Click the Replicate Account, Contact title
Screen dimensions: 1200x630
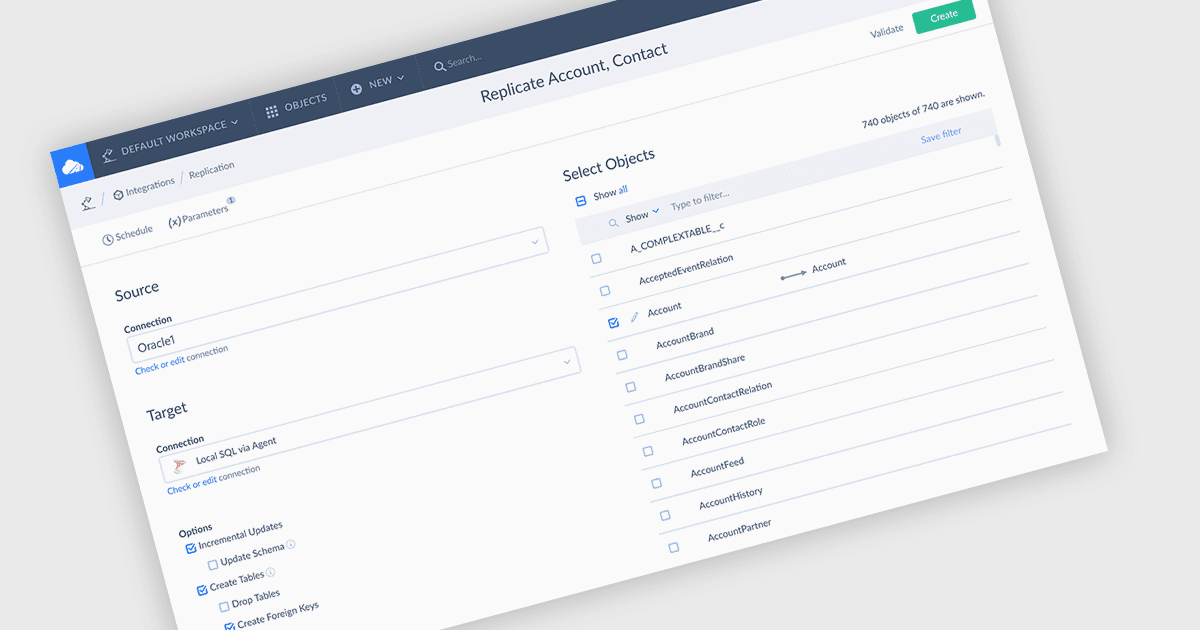(574, 72)
